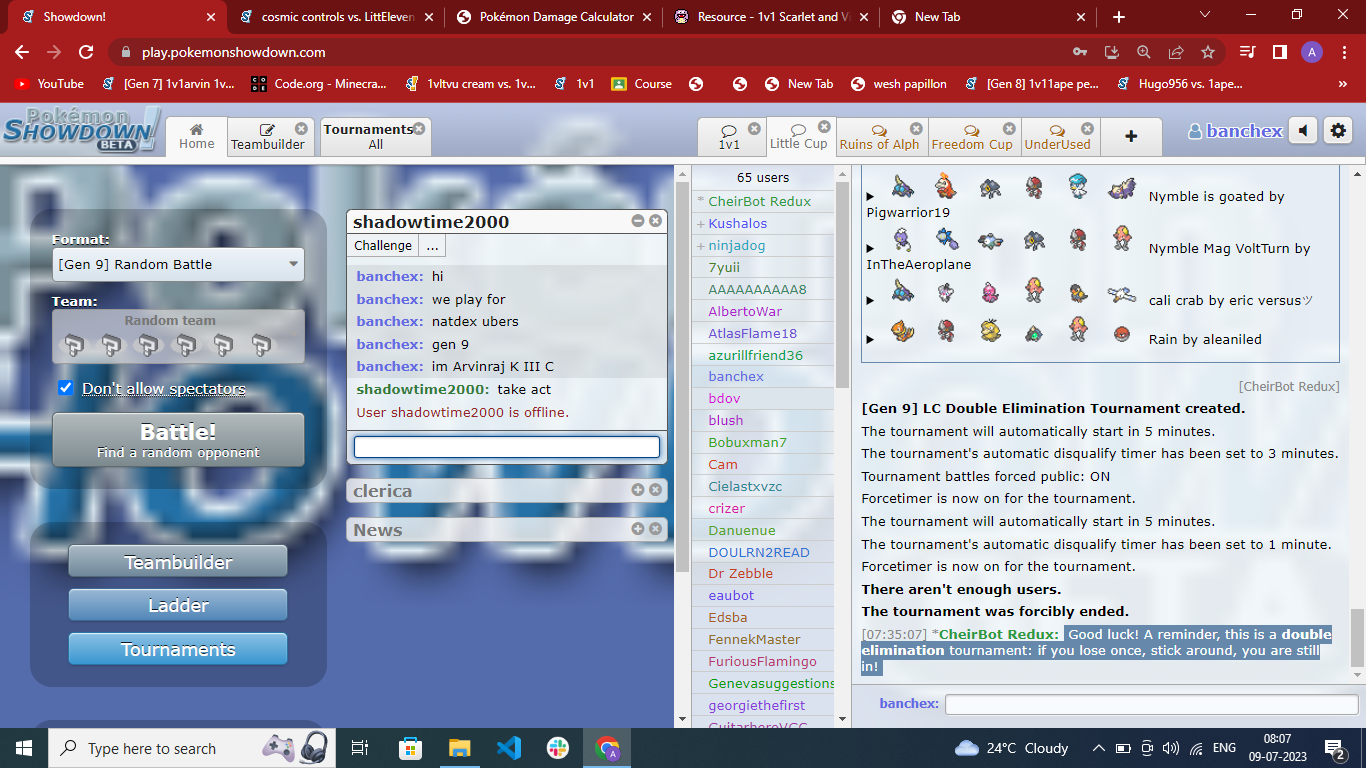Viewport: 1366px width, 768px height.
Task: Click the Ladder button
Action: 178,605
